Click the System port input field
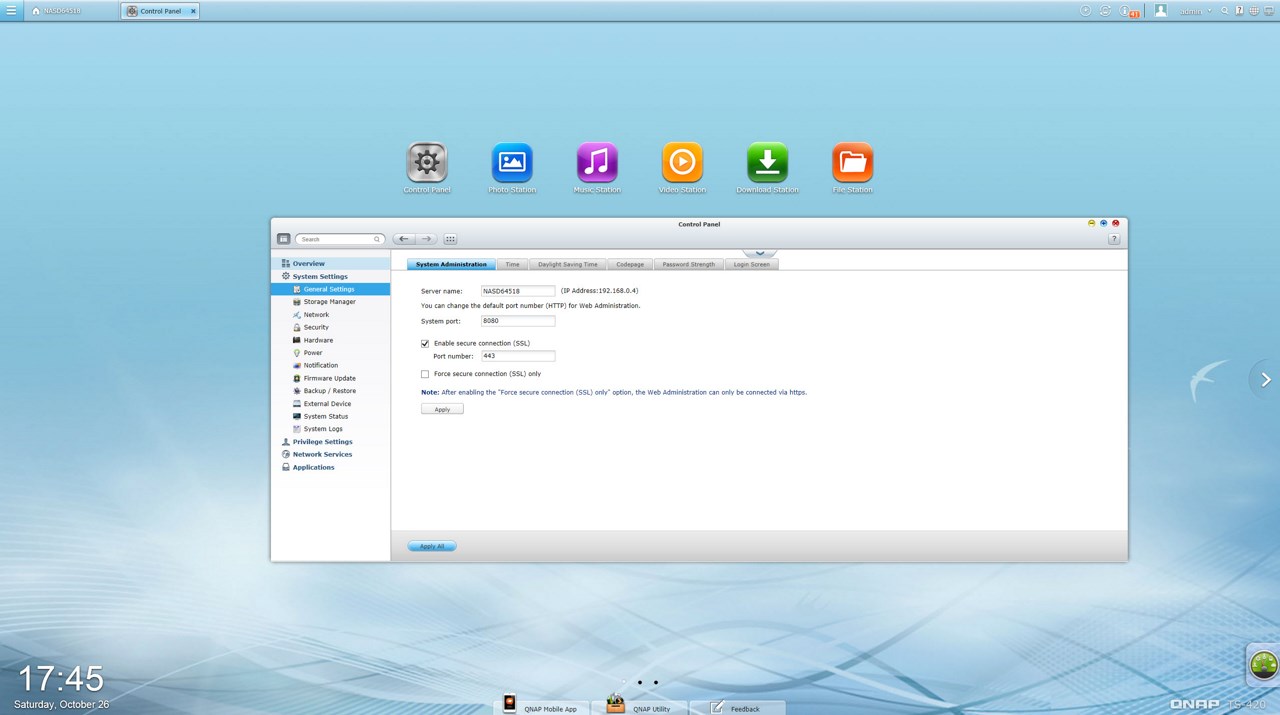Viewport: 1280px width, 715px height. coord(518,321)
